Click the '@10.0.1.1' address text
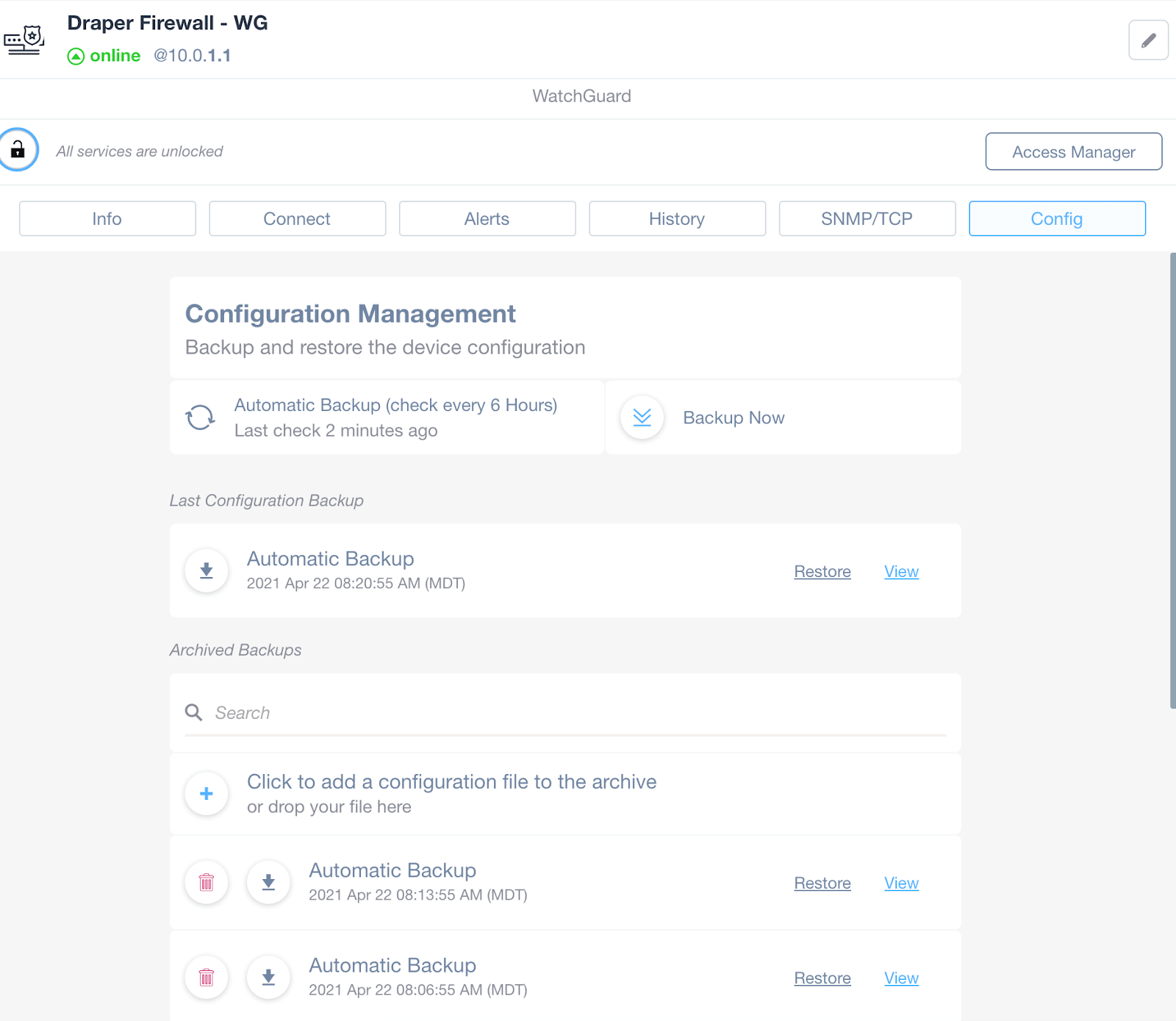1176x1021 pixels. 192,56
